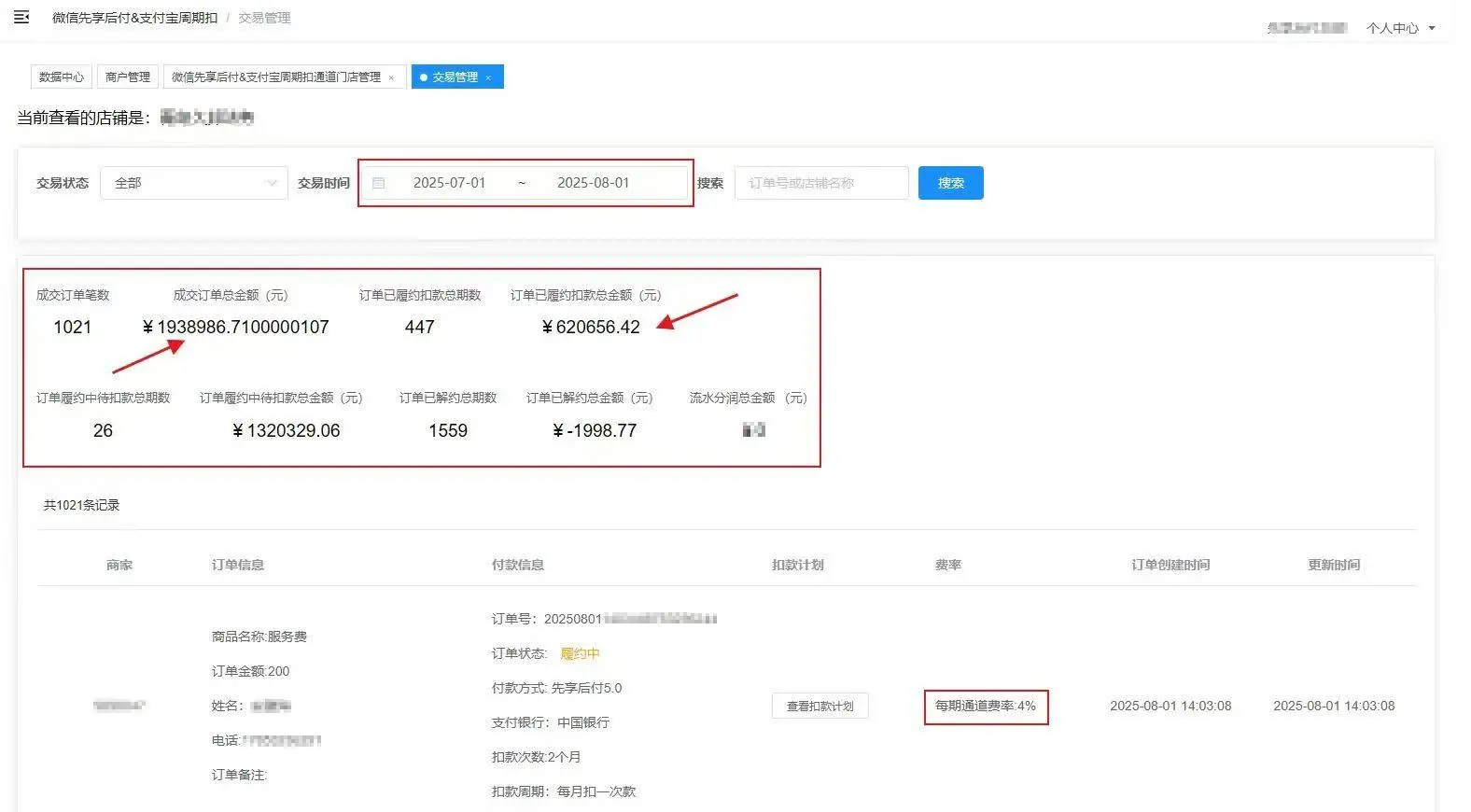The height and width of the screenshot is (812, 1471).
Task: Click 商品名称:服务费 text
Action: (x=259, y=637)
